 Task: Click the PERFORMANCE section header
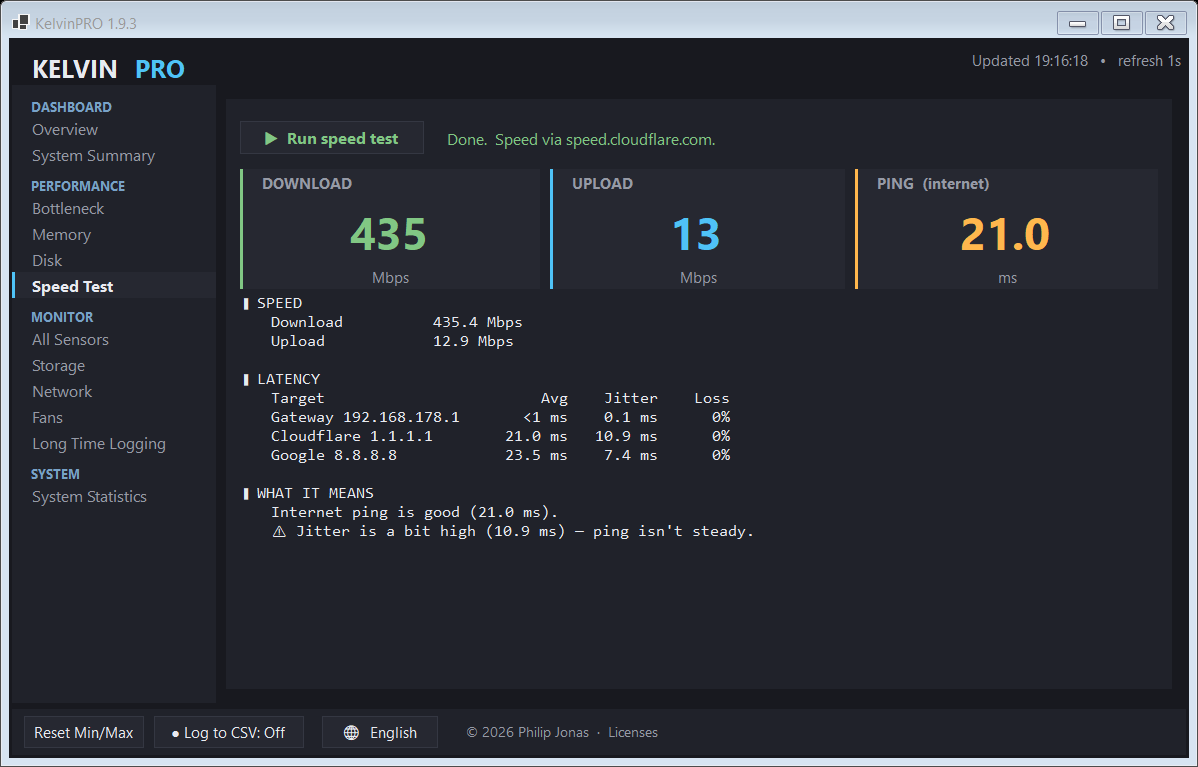click(x=78, y=186)
